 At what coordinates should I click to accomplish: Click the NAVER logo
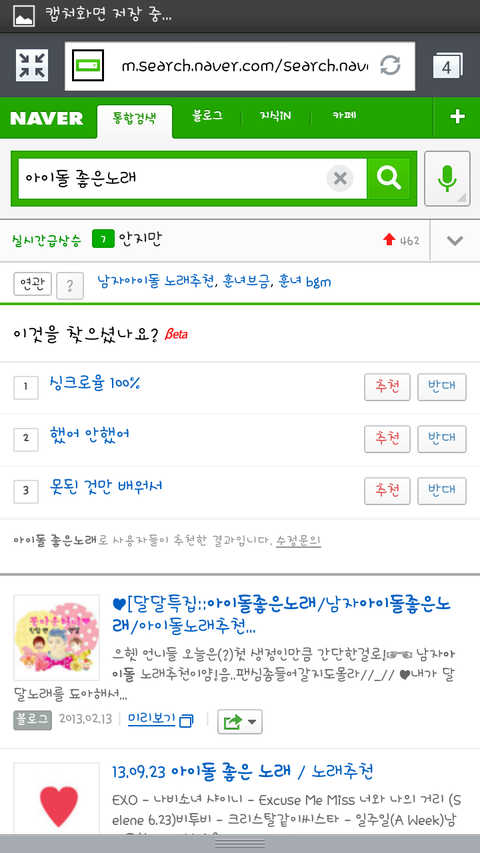47,118
